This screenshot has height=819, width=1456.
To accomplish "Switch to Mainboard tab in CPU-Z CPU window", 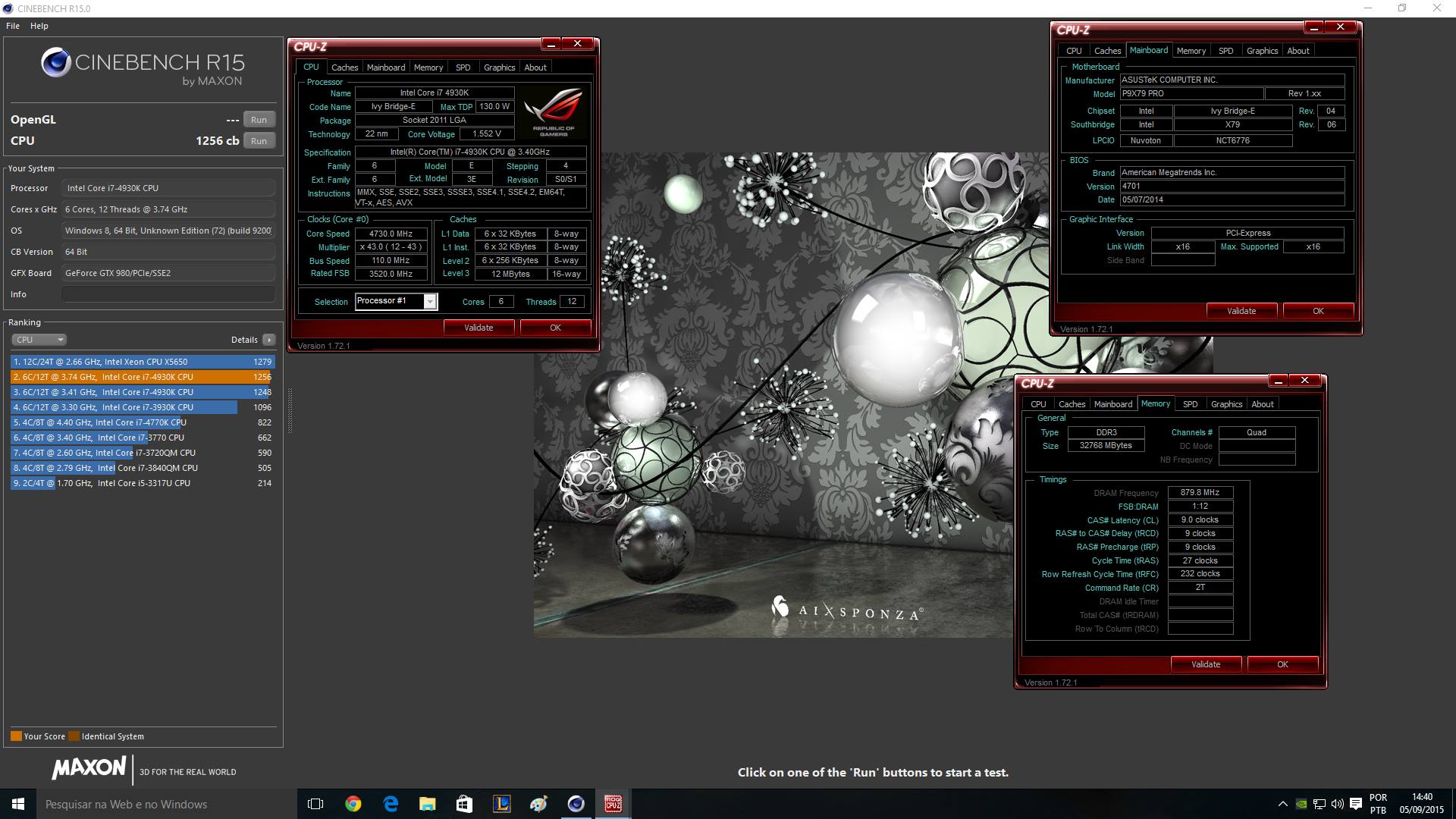I will tap(386, 67).
